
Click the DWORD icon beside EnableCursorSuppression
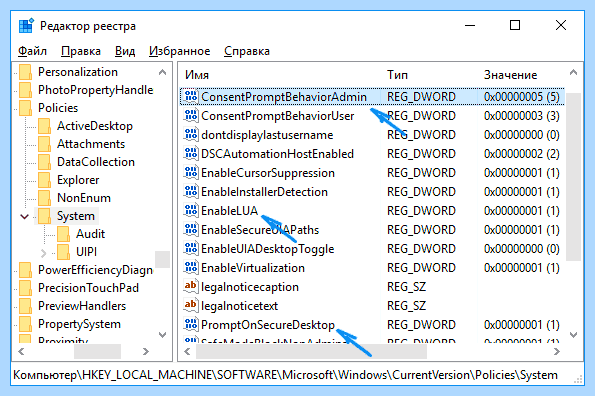pos(191,172)
